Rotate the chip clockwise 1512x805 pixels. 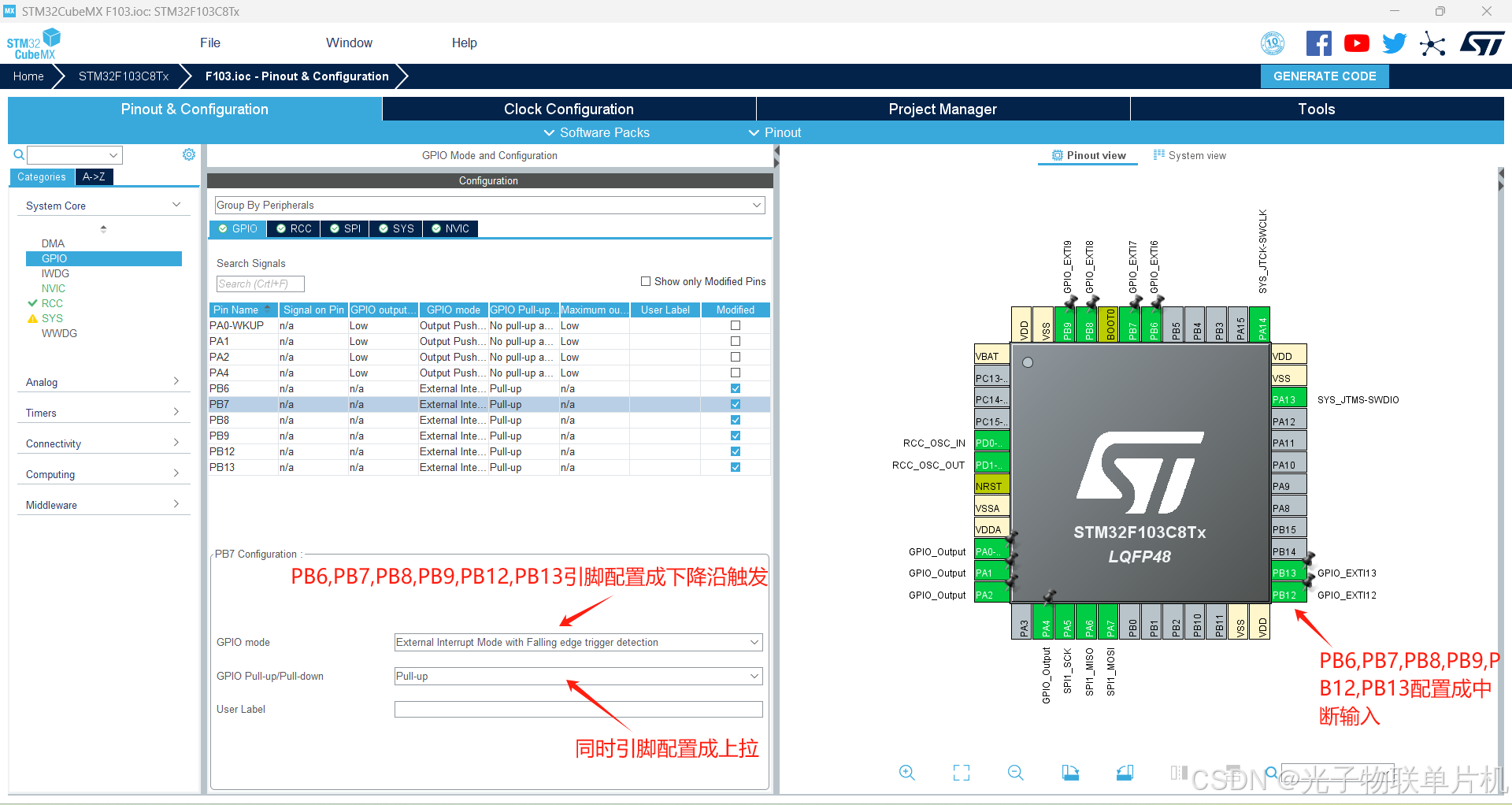1070,773
